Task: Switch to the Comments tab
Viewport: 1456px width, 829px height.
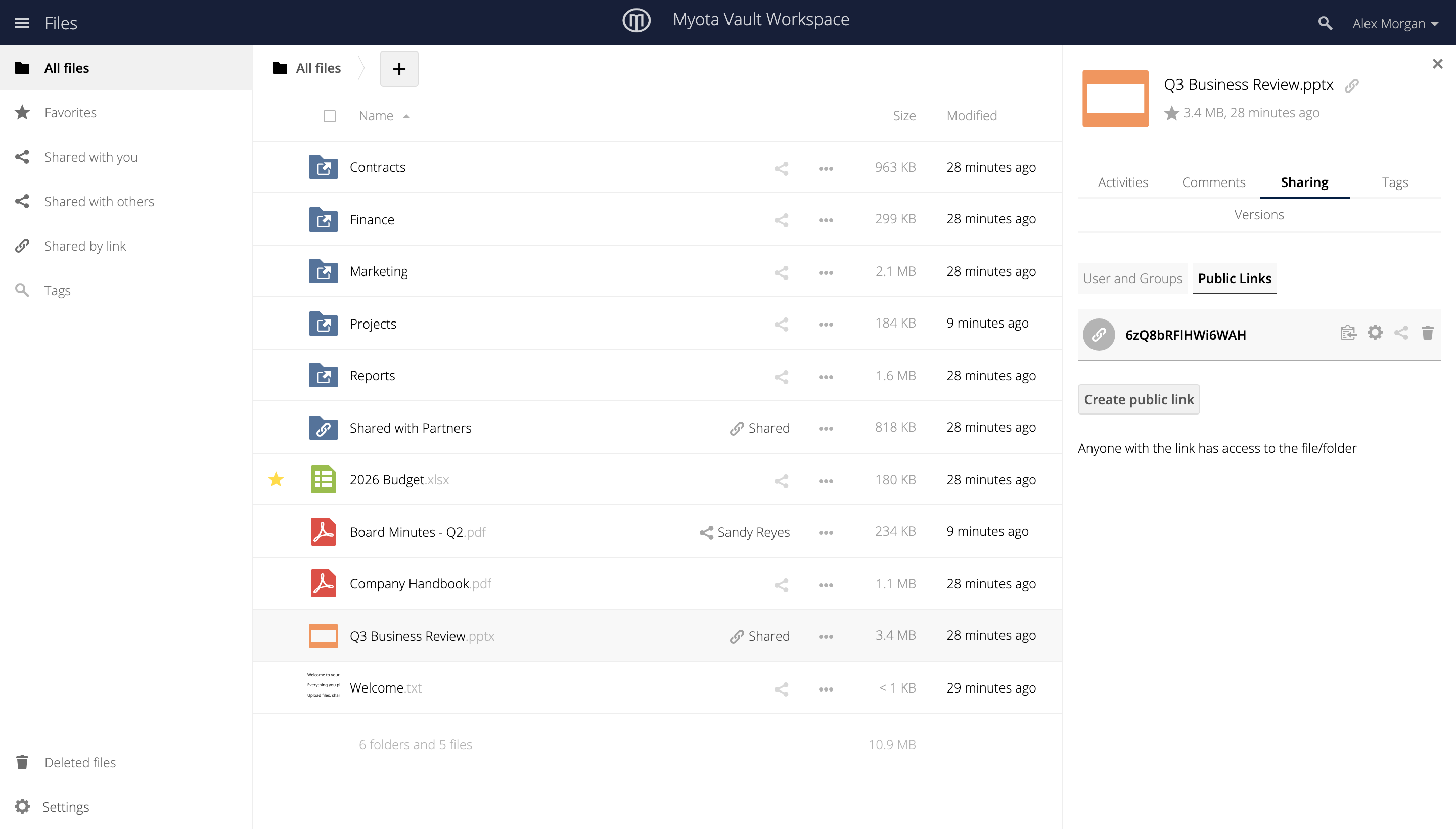Action: (x=1213, y=183)
